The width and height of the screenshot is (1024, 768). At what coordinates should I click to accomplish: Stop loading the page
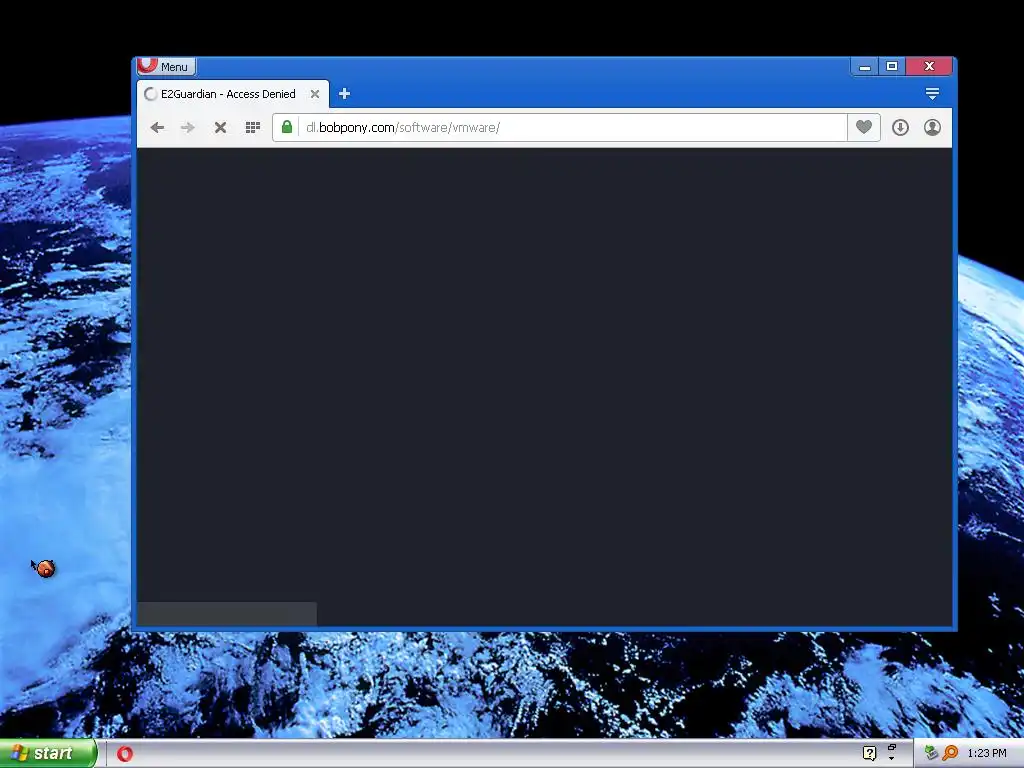tap(220, 127)
